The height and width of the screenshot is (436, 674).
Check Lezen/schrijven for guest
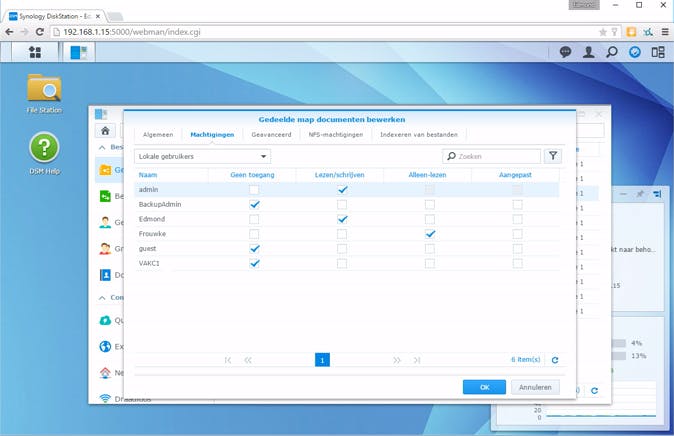click(342, 249)
